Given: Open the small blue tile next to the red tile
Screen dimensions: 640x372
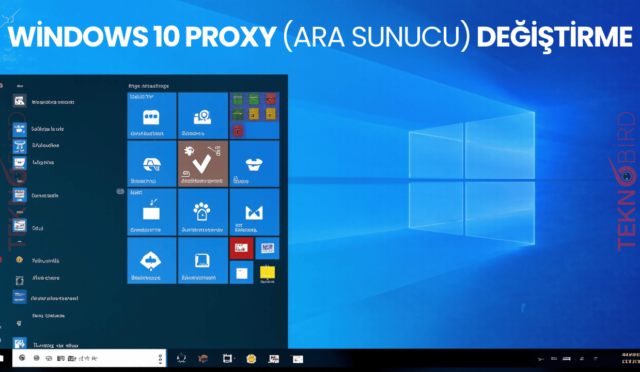Looking at the screenshot, I should [x=267, y=248].
